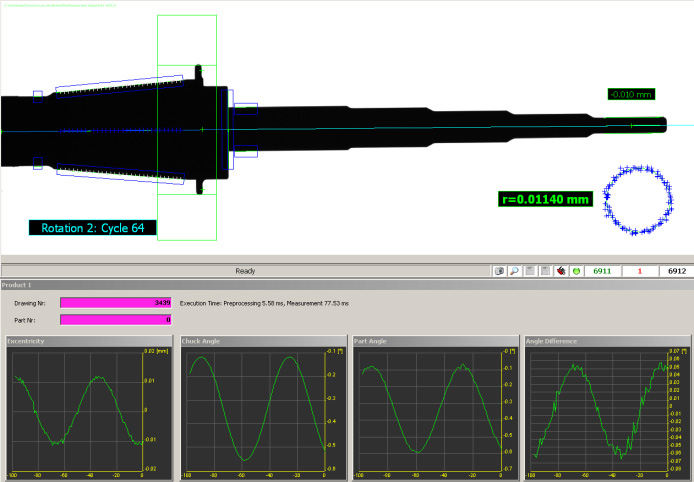The image size is (694, 482).
Task: Click the total count 6912 field
Action: click(x=675, y=271)
